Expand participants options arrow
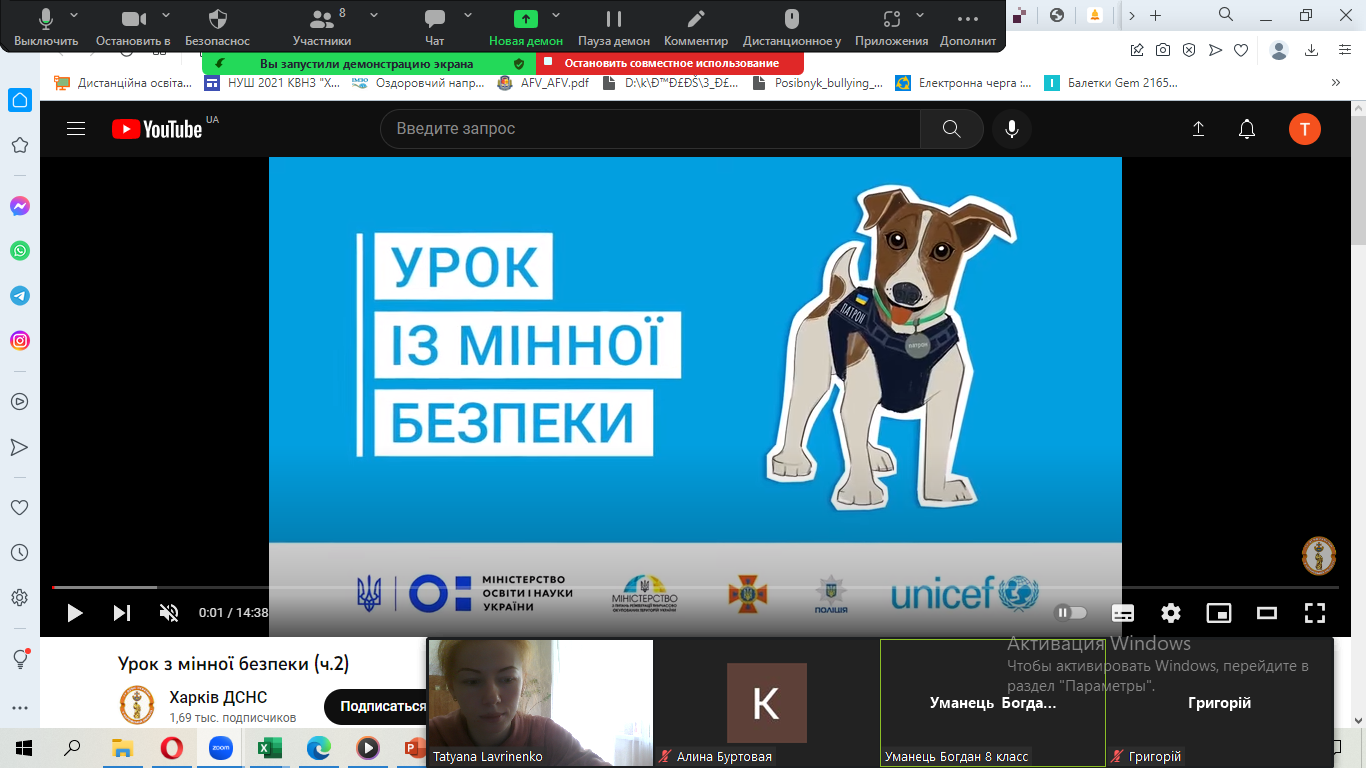 tap(374, 15)
